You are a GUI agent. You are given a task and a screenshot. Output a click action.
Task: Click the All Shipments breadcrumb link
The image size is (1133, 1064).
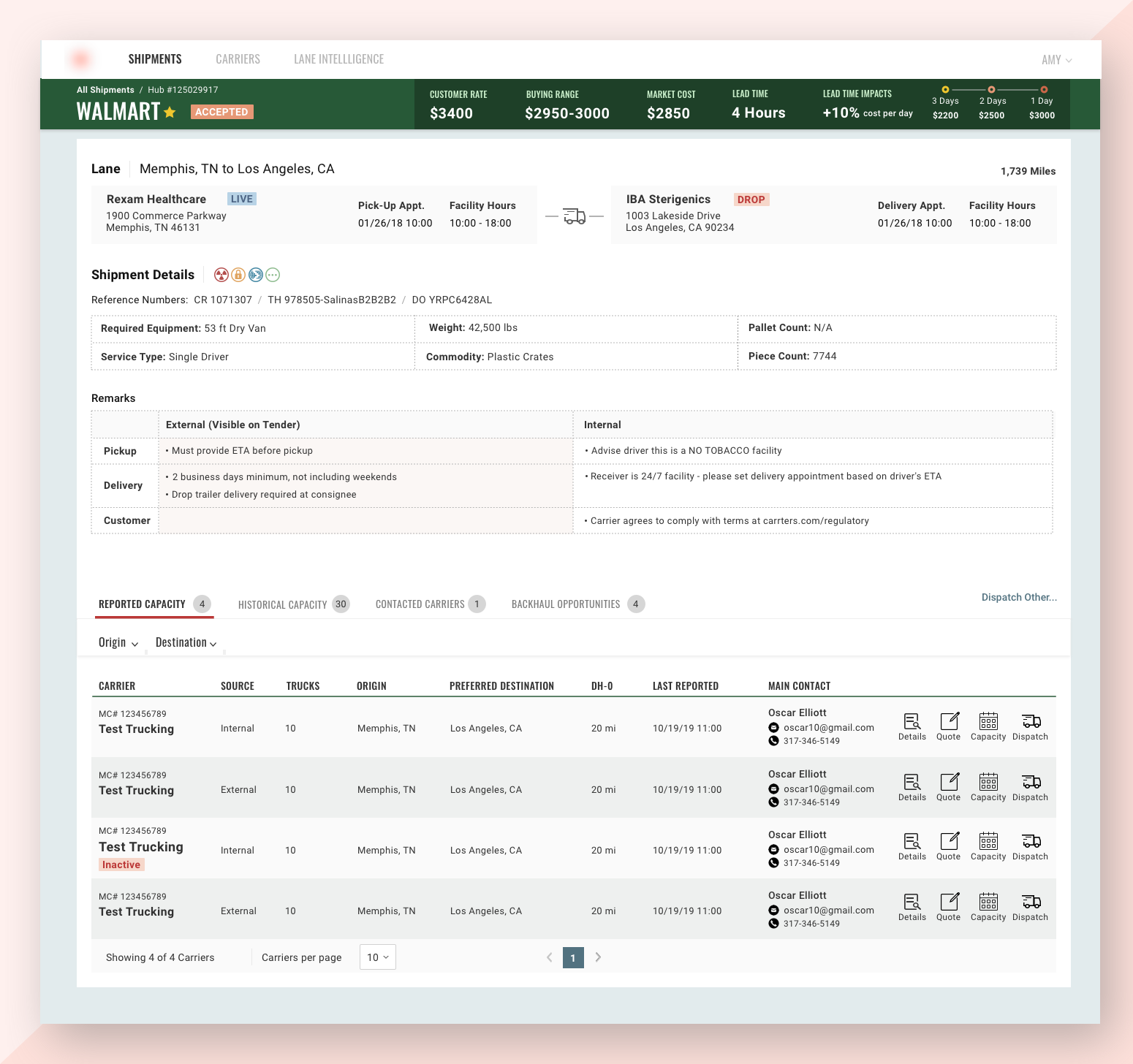tap(105, 90)
